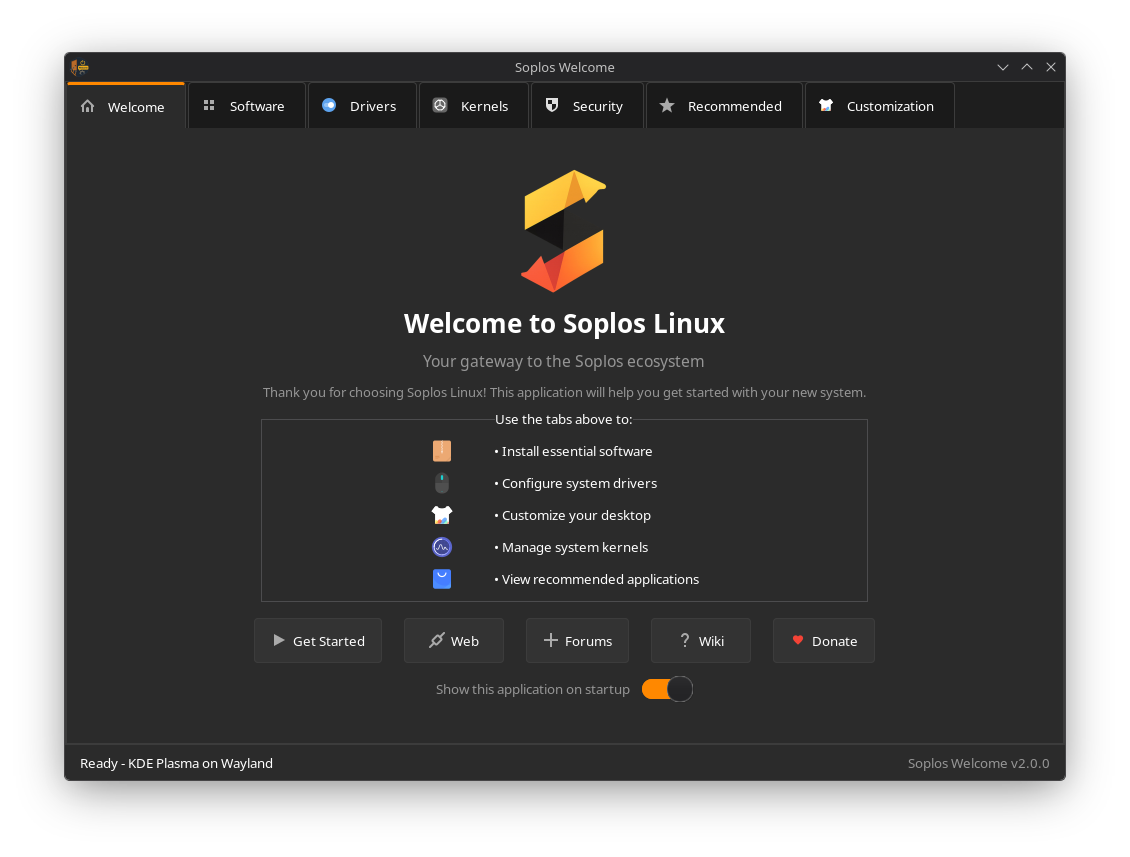The width and height of the screenshot is (1130, 857).
Task: Open the Wiki help button
Action: click(700, 641)
